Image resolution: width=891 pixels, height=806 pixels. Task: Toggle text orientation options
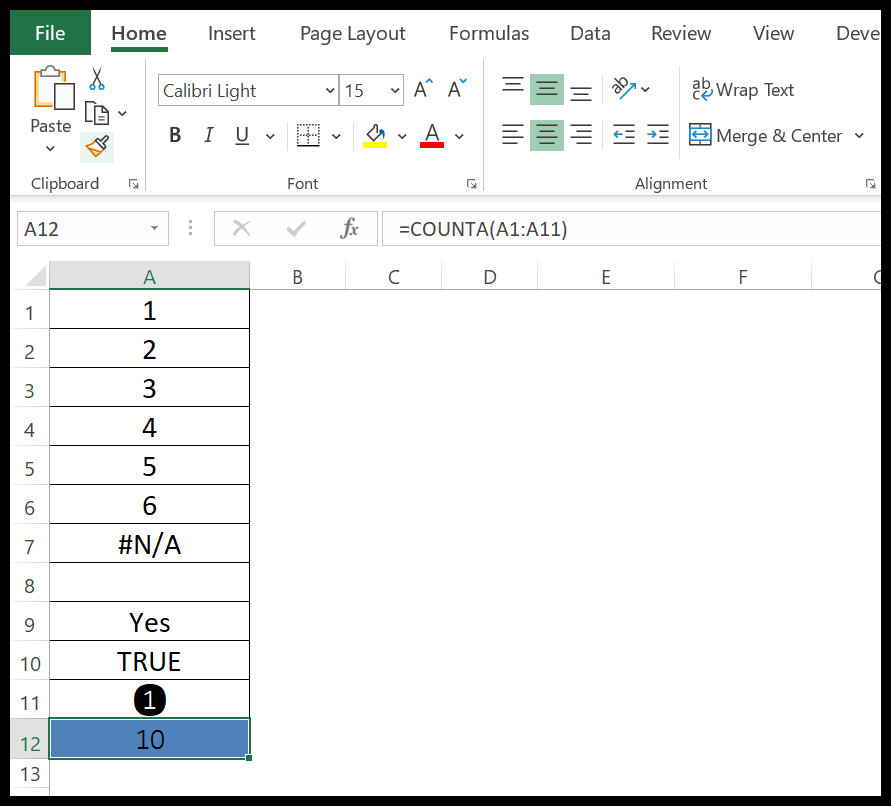coord(625,89)
